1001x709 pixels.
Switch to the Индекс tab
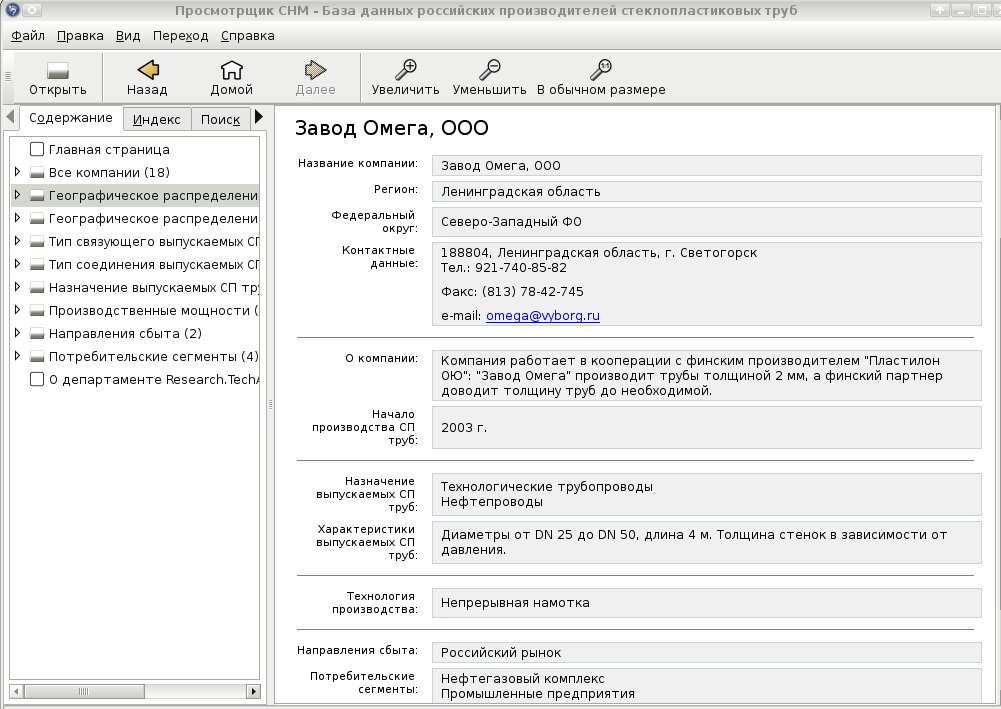click(156, 119)
